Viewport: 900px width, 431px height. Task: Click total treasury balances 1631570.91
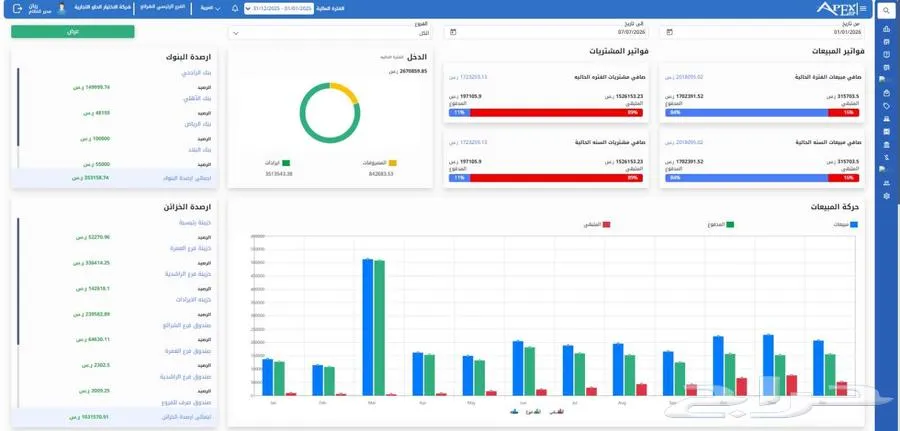(x=88, y=417)
